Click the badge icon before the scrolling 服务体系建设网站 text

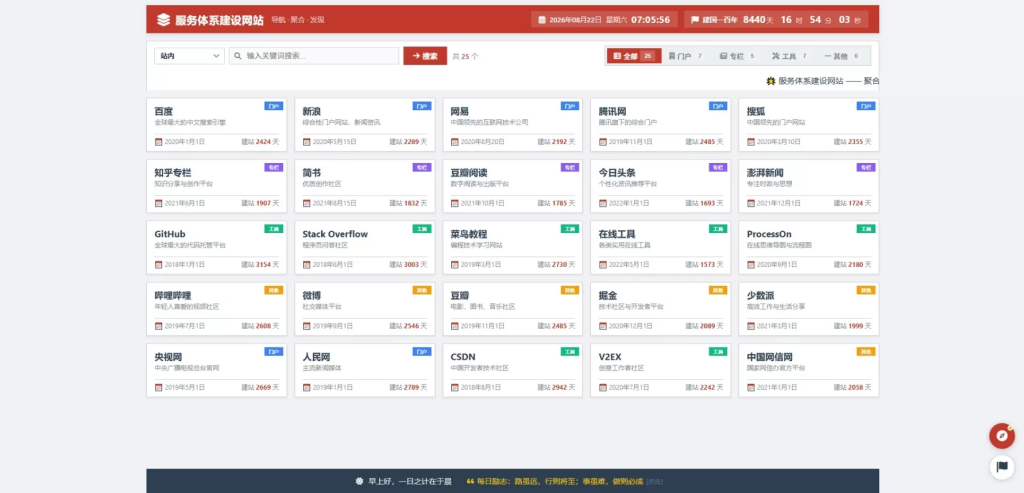tap(771, 81)
